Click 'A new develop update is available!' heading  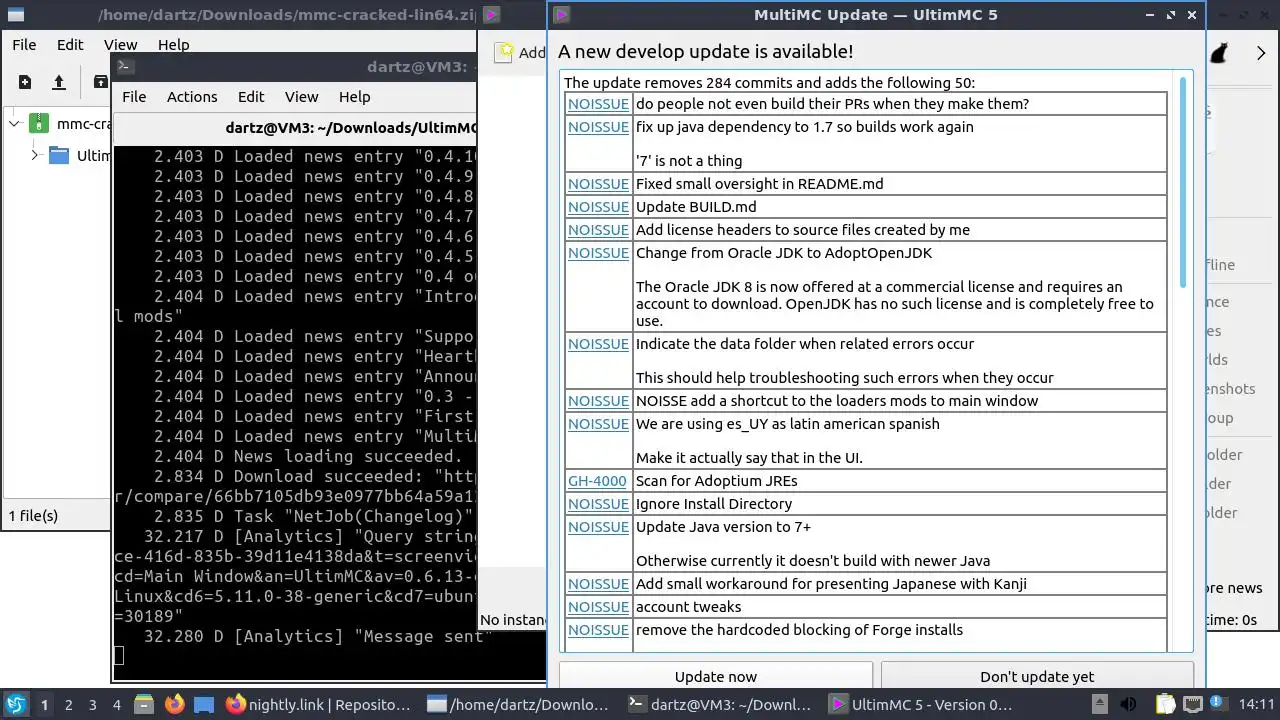point(706,52)
